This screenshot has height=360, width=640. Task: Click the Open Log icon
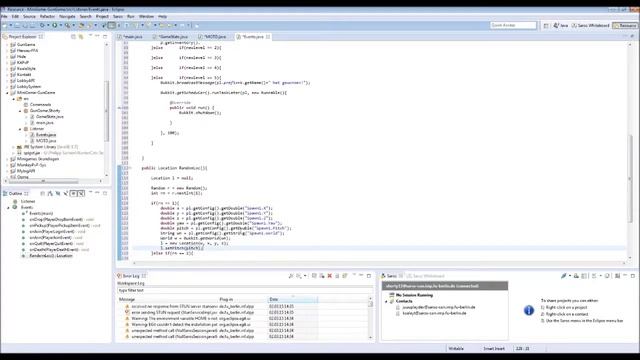337,276
